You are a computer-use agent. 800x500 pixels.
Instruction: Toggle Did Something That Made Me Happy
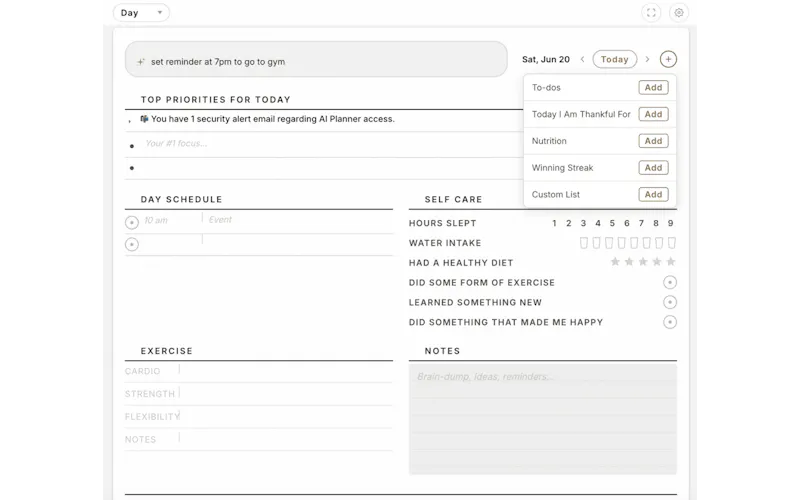point(670,322)
